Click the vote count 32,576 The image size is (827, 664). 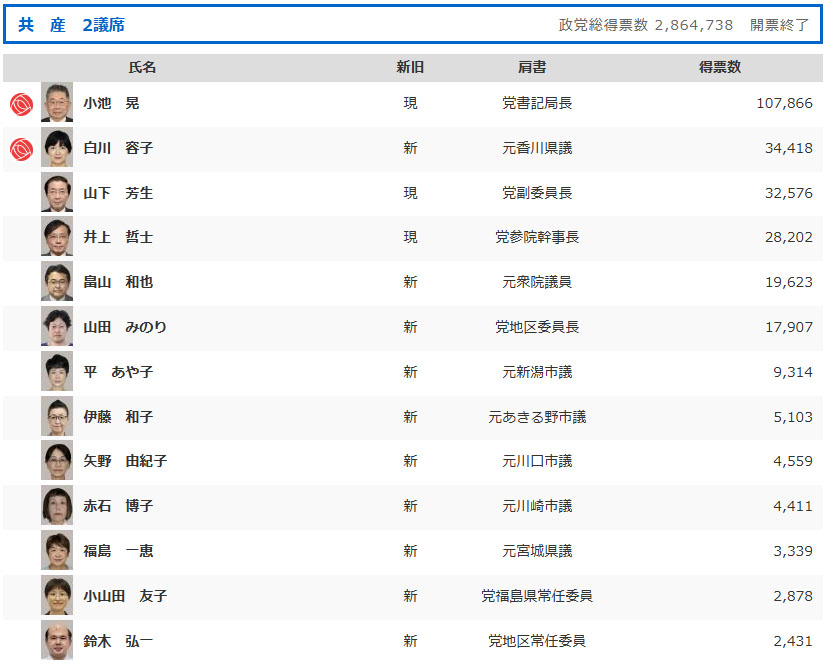click(788, 193)
